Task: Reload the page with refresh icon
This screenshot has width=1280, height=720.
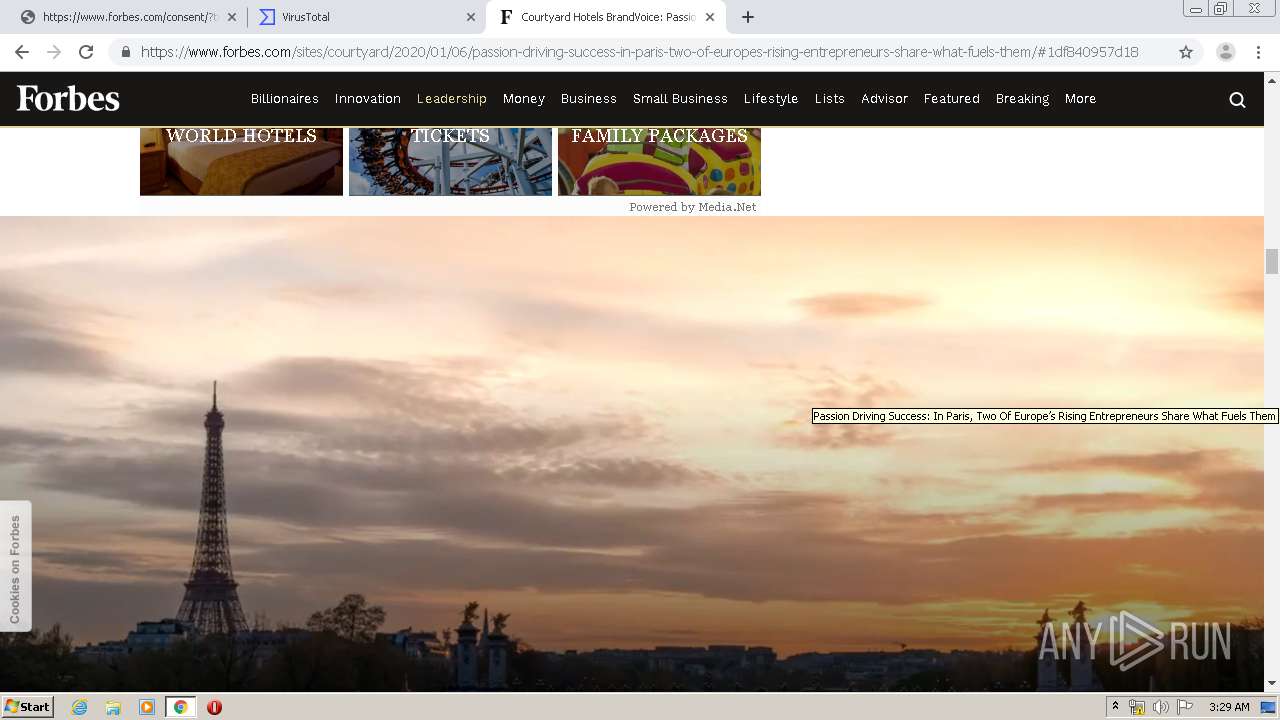Action: point(86,52)
